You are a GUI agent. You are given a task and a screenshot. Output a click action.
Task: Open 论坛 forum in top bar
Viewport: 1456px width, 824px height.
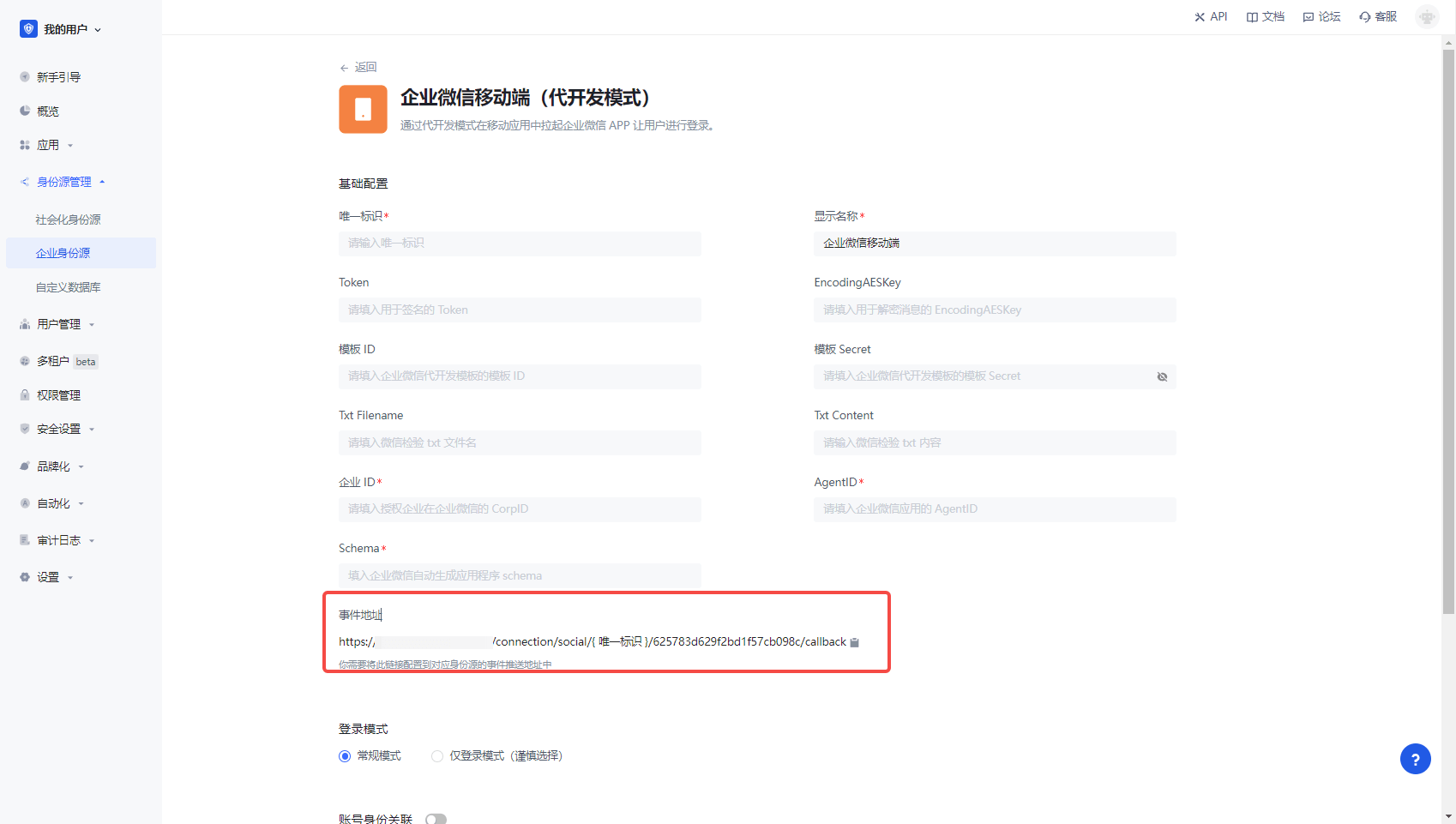click(x=1321, y=17)
